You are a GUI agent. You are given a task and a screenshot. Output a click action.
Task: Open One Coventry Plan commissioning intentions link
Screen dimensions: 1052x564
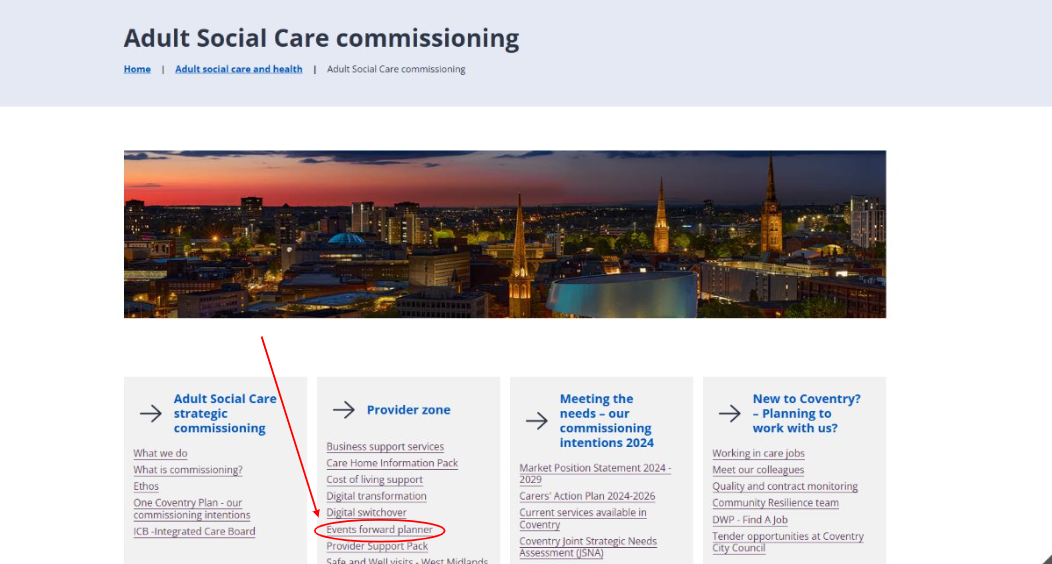pos(192,508)
